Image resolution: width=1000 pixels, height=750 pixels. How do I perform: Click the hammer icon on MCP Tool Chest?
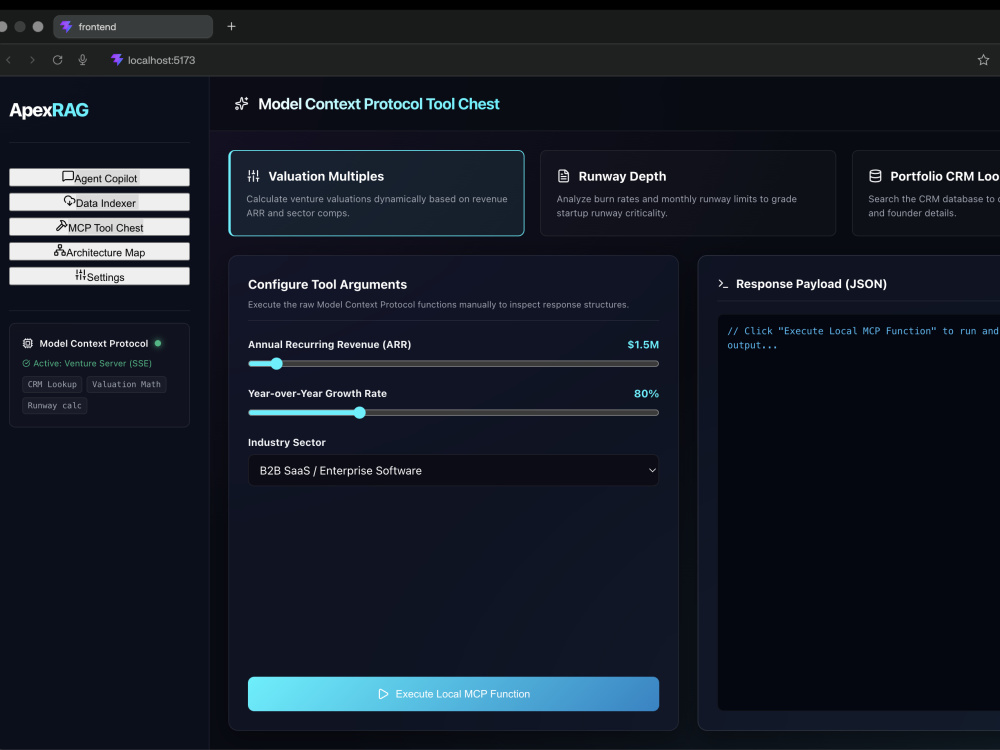pyautogui.click(x=62, y=226)
